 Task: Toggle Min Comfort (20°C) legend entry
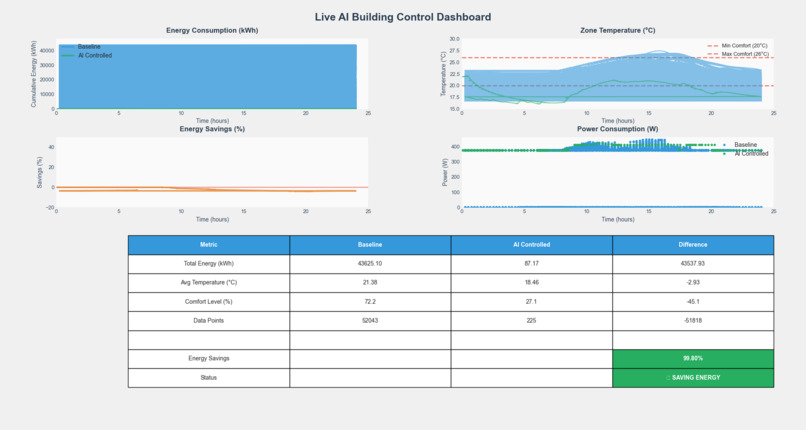click(738, 46)
